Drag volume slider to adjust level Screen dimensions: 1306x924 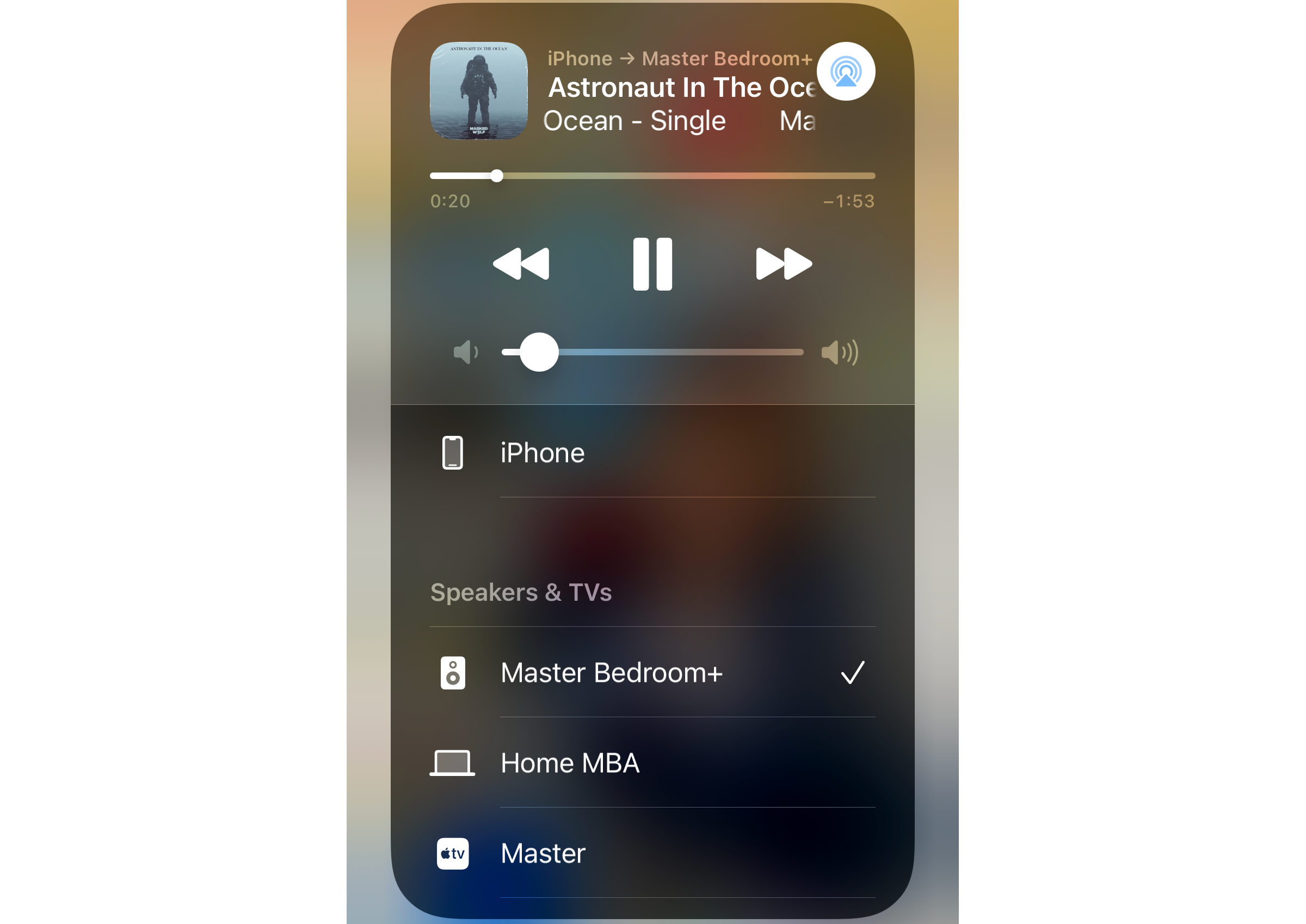point(537,352)
